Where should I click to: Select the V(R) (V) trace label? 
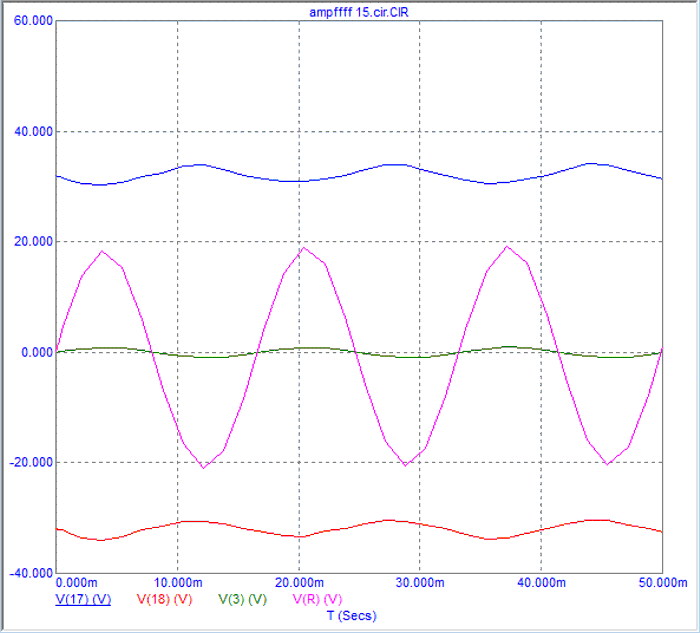317,599
